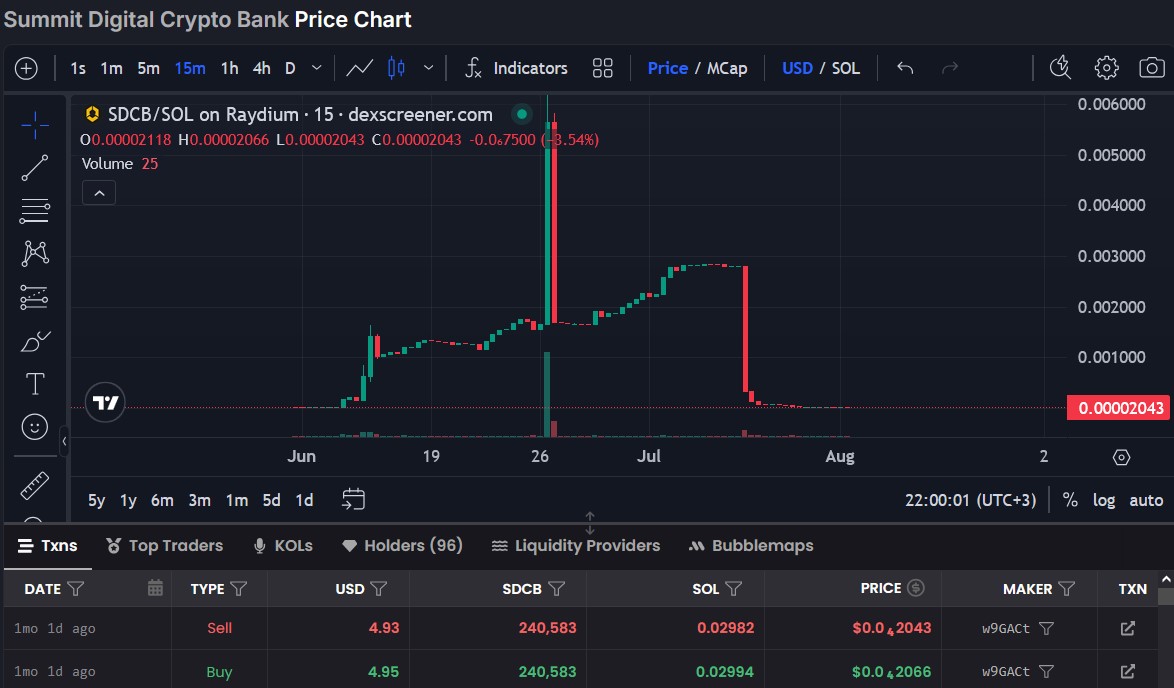The width and height of the screenshot is (1174, 688).
Task: Toggle auto scale mode
Action: (x=1146, y=500)
